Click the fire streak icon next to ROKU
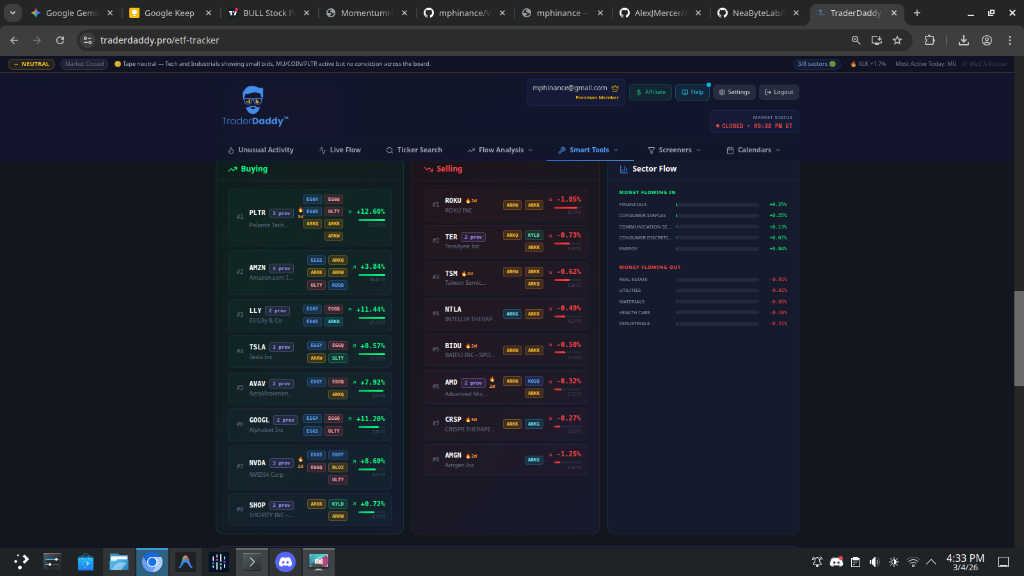The width and height of the screenshot is (1024, 576). pos(467,201)
